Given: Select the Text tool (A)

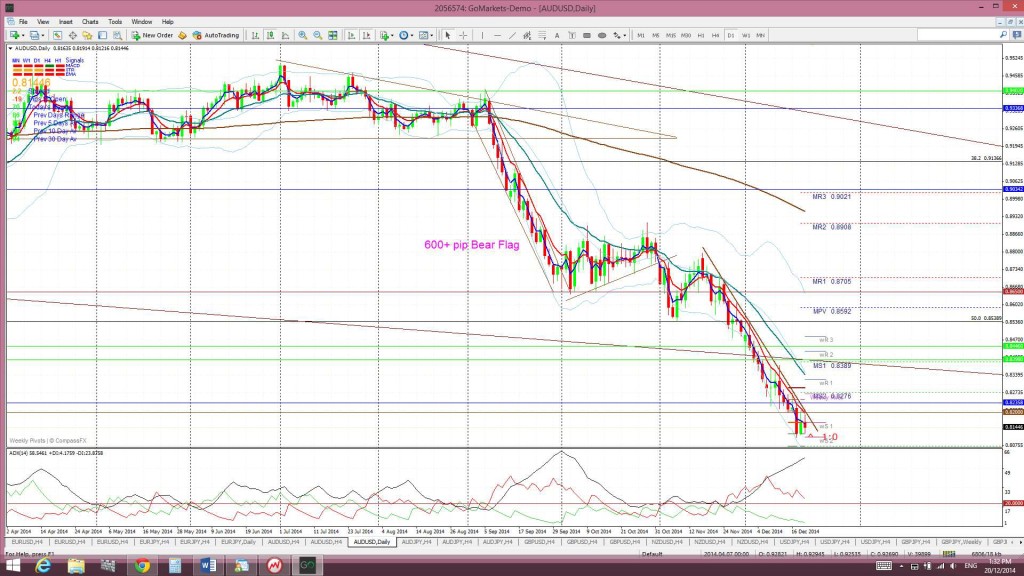Looking at the screenshot, I should pos(557,35).
